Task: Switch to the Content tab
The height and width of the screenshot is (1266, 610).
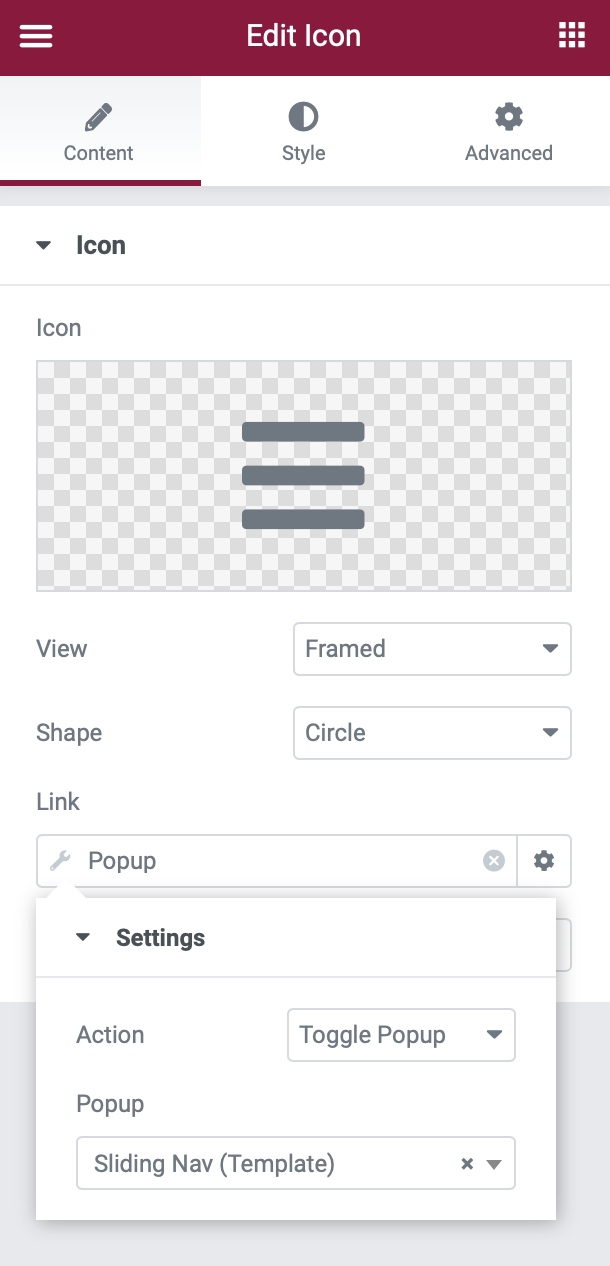Action: [x=99, y=132]
